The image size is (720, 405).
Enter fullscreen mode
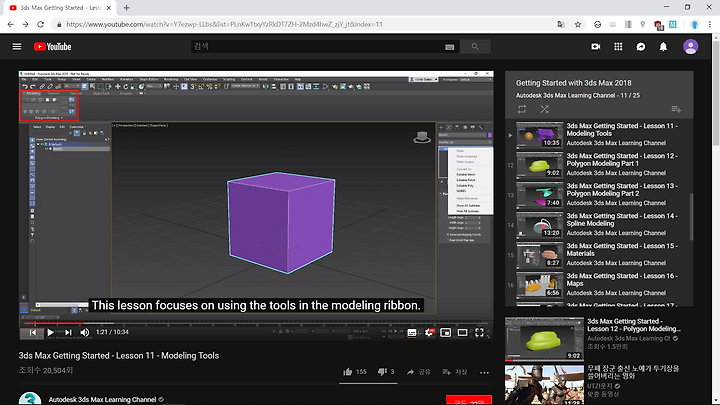pos(479,332)
